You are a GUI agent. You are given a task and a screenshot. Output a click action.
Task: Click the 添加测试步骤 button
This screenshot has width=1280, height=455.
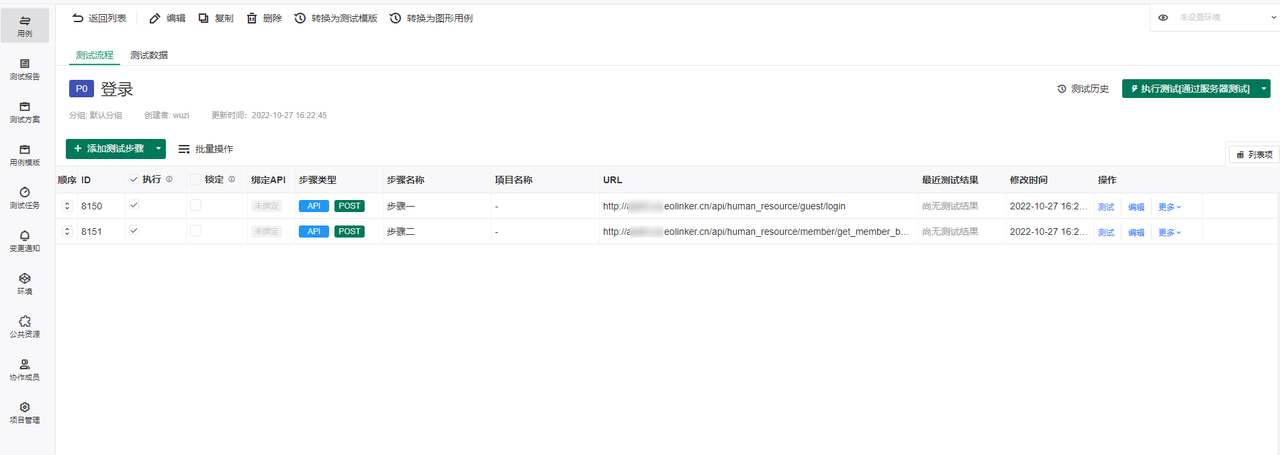coord(108,148)
